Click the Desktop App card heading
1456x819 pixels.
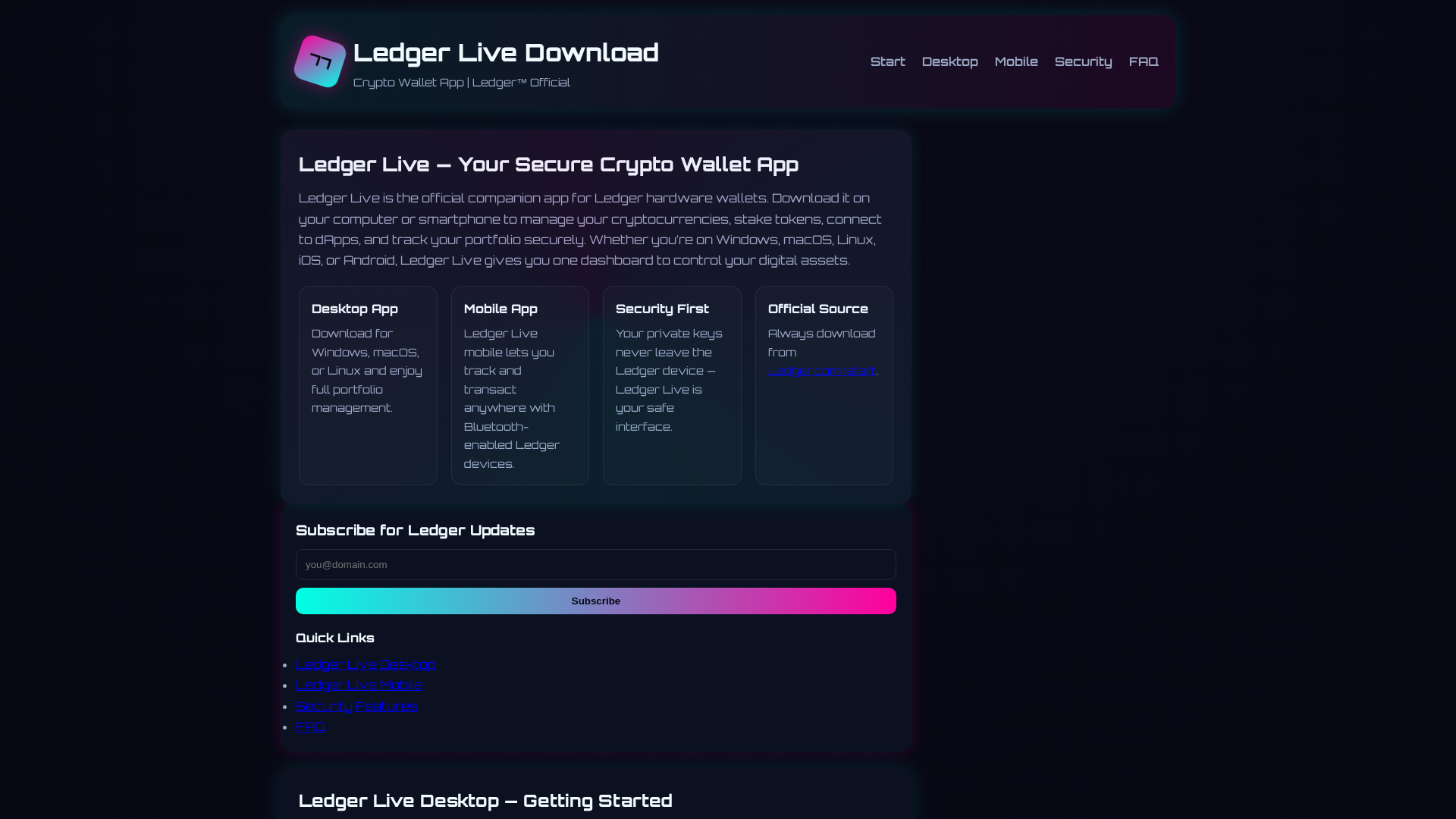(355, 309)
